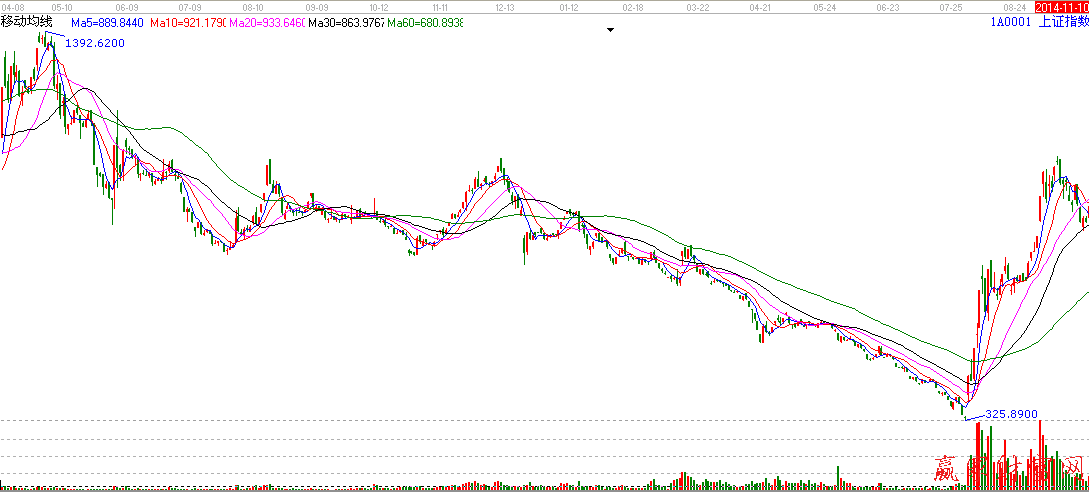Click the red watermark logo

(x=1008, y=468)
